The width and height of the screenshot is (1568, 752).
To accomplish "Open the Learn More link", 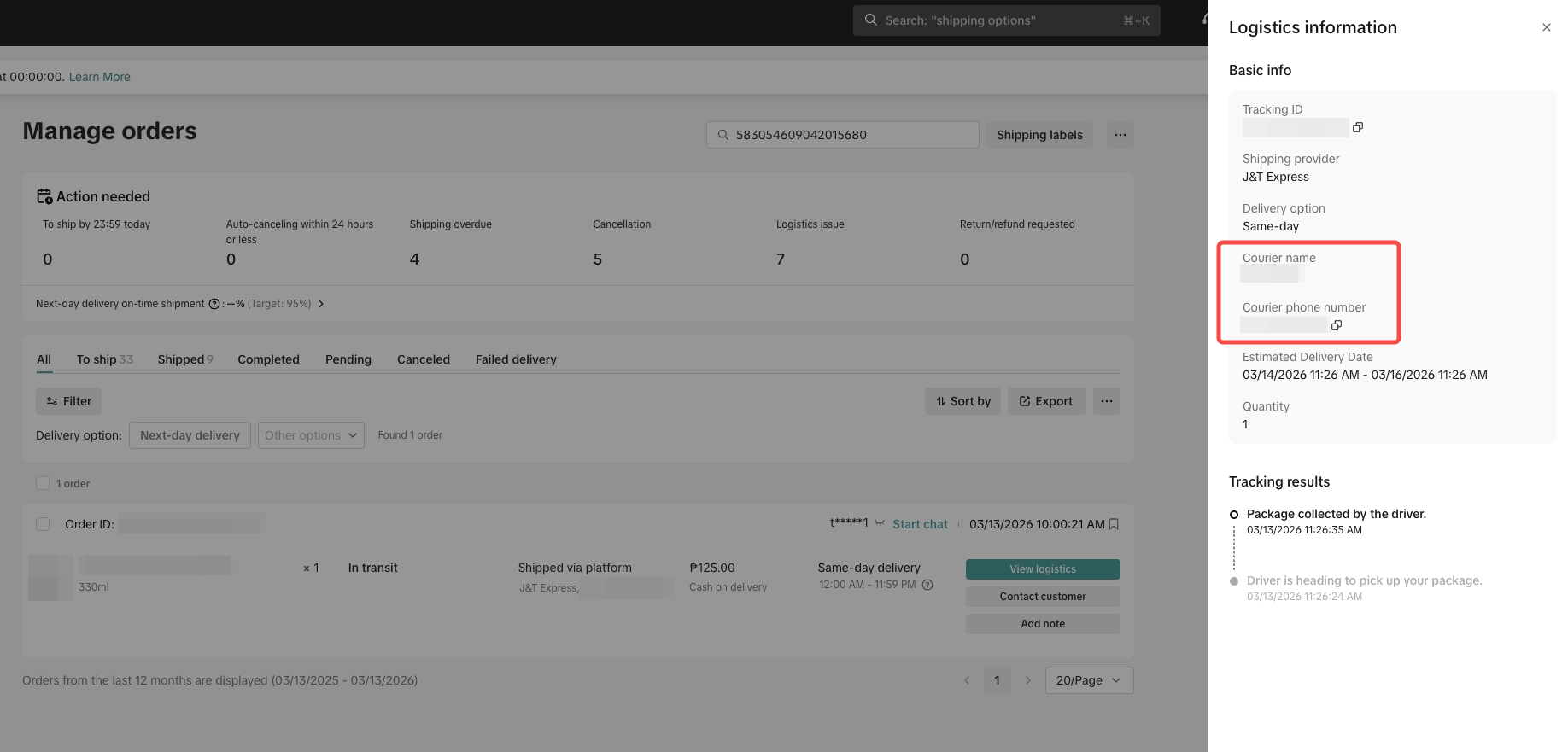I will (99, 77).
